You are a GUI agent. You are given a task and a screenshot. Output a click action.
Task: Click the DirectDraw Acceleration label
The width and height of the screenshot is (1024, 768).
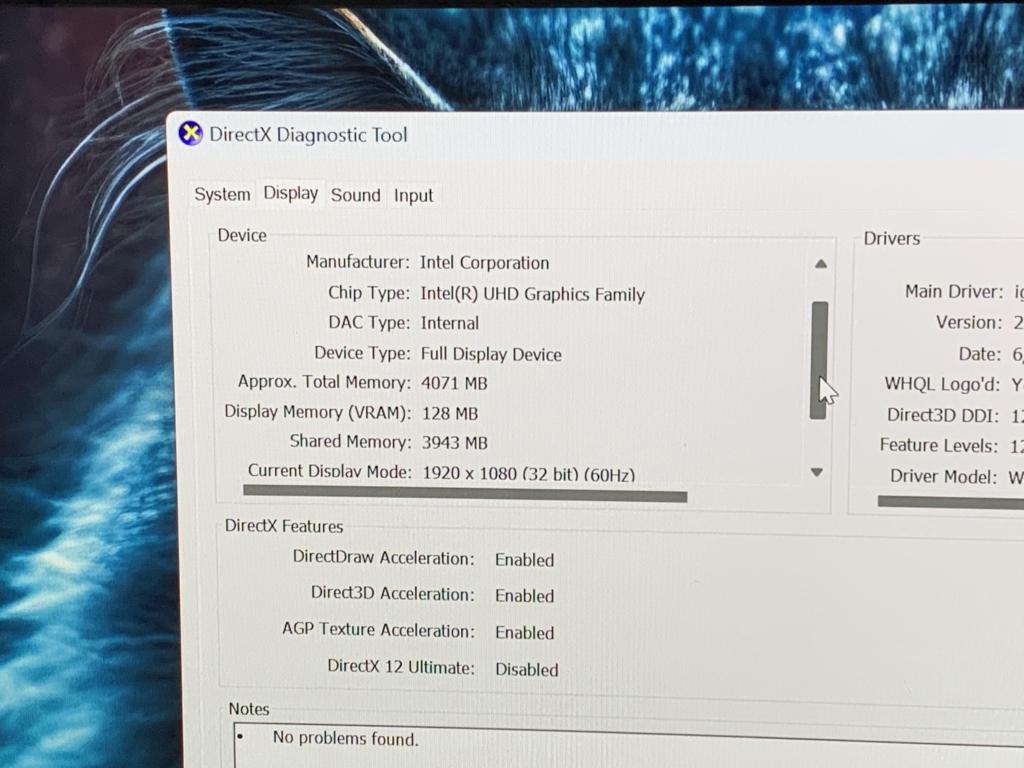384,558
